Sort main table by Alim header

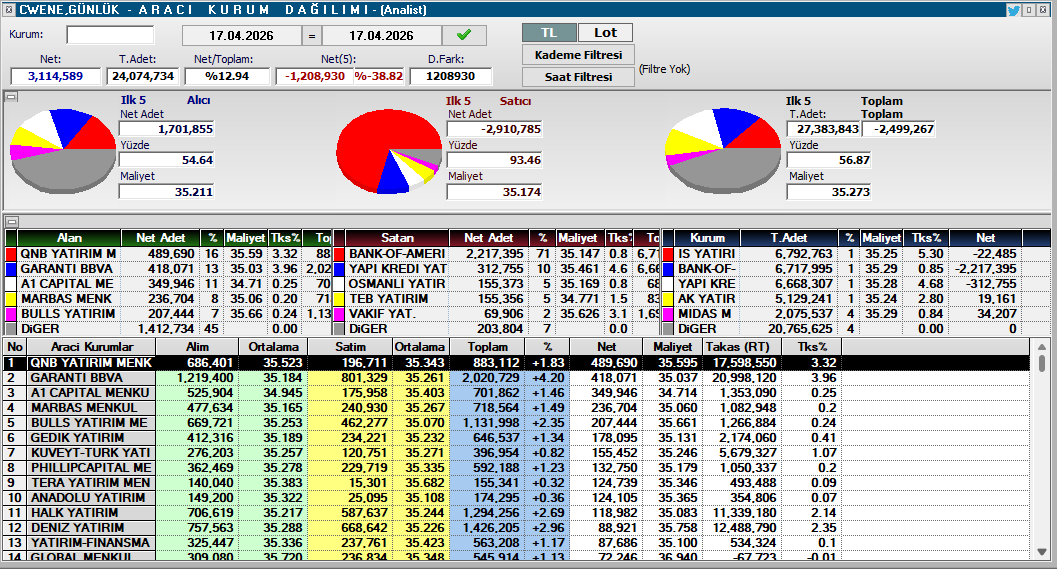tap(197, 347)
